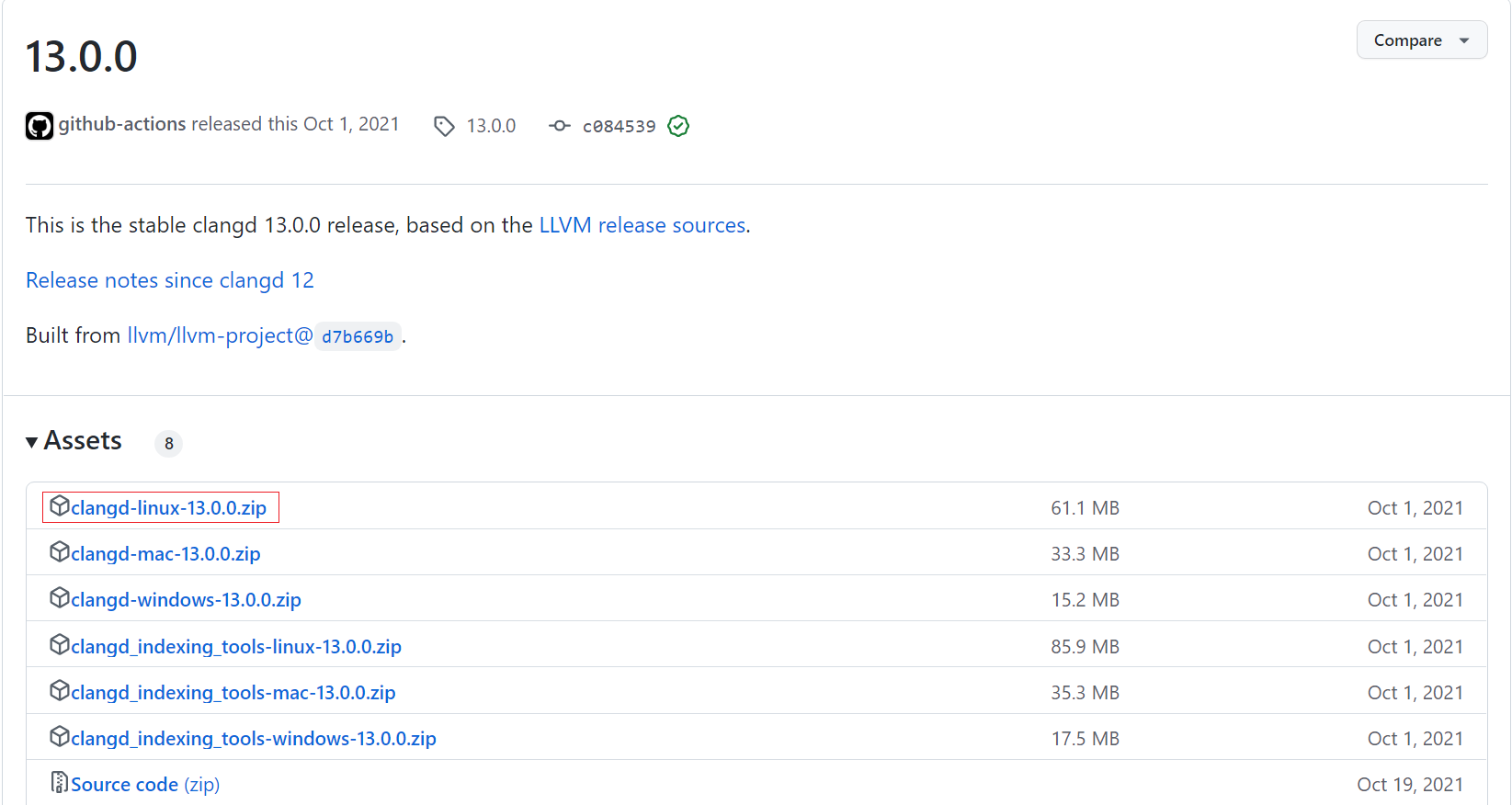Open the Compare dropdown button
The image size is (1512, 805).
click(x=1421, y=40)
